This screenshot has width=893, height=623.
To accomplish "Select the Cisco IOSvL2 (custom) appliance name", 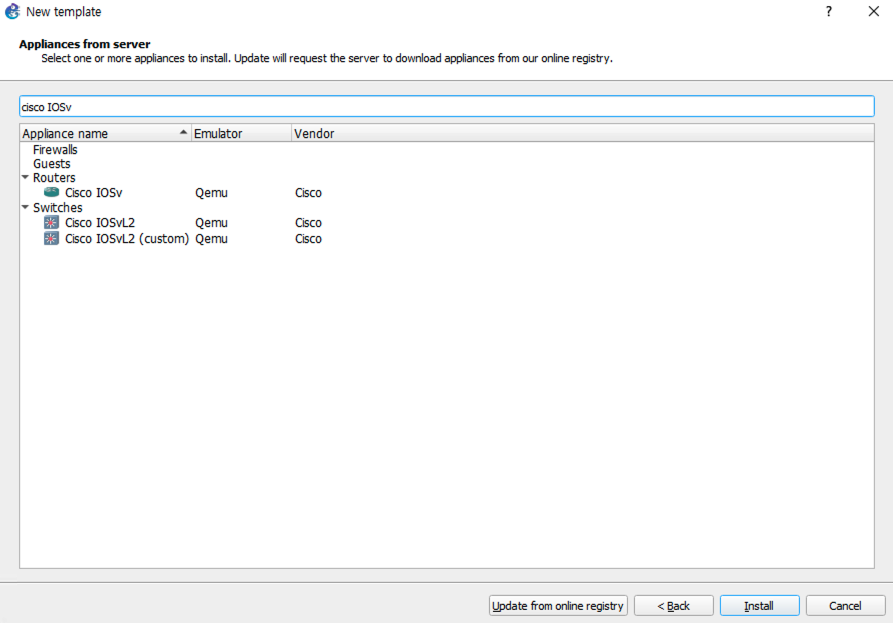I will pyautogui.click(x=126, y=239).
